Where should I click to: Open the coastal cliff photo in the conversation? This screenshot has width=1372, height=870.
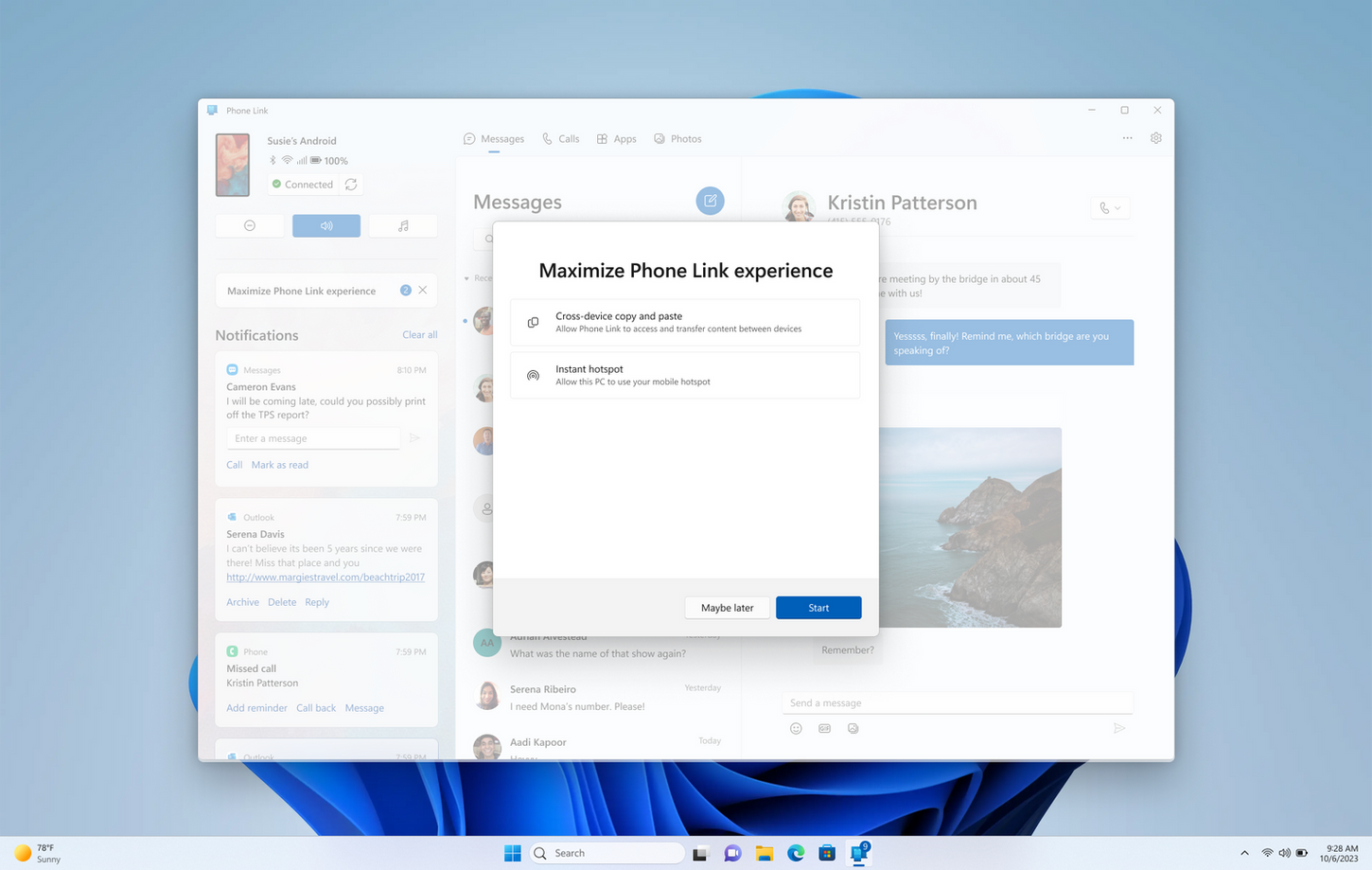pos(970,527)
